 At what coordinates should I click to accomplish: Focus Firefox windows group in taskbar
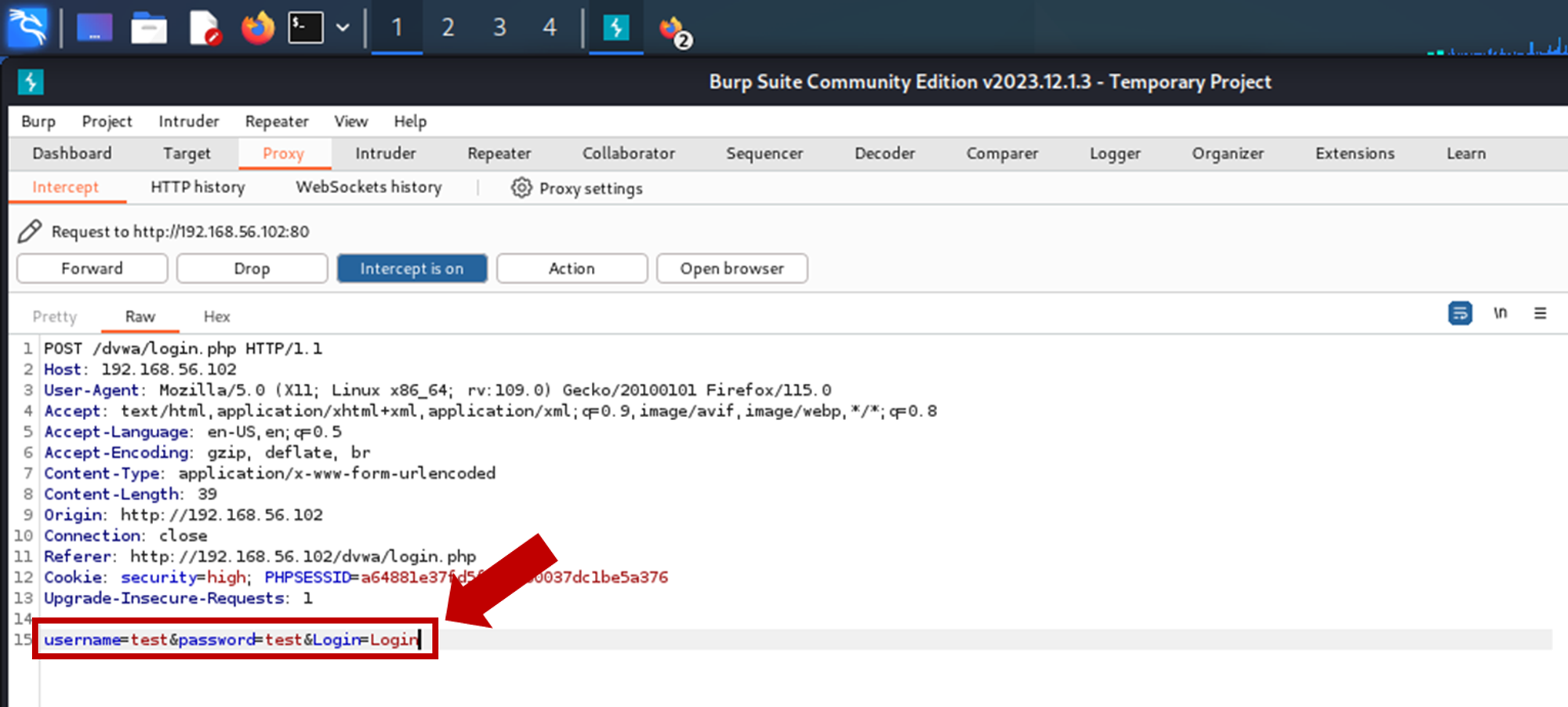(674, 31)
